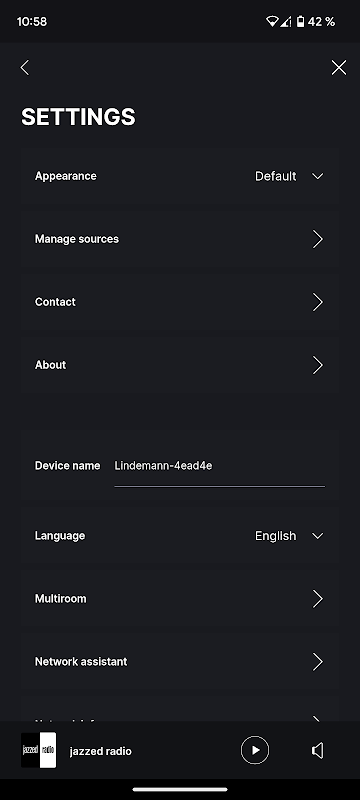Open the volume speaker icon

click(x=318, y=750)
